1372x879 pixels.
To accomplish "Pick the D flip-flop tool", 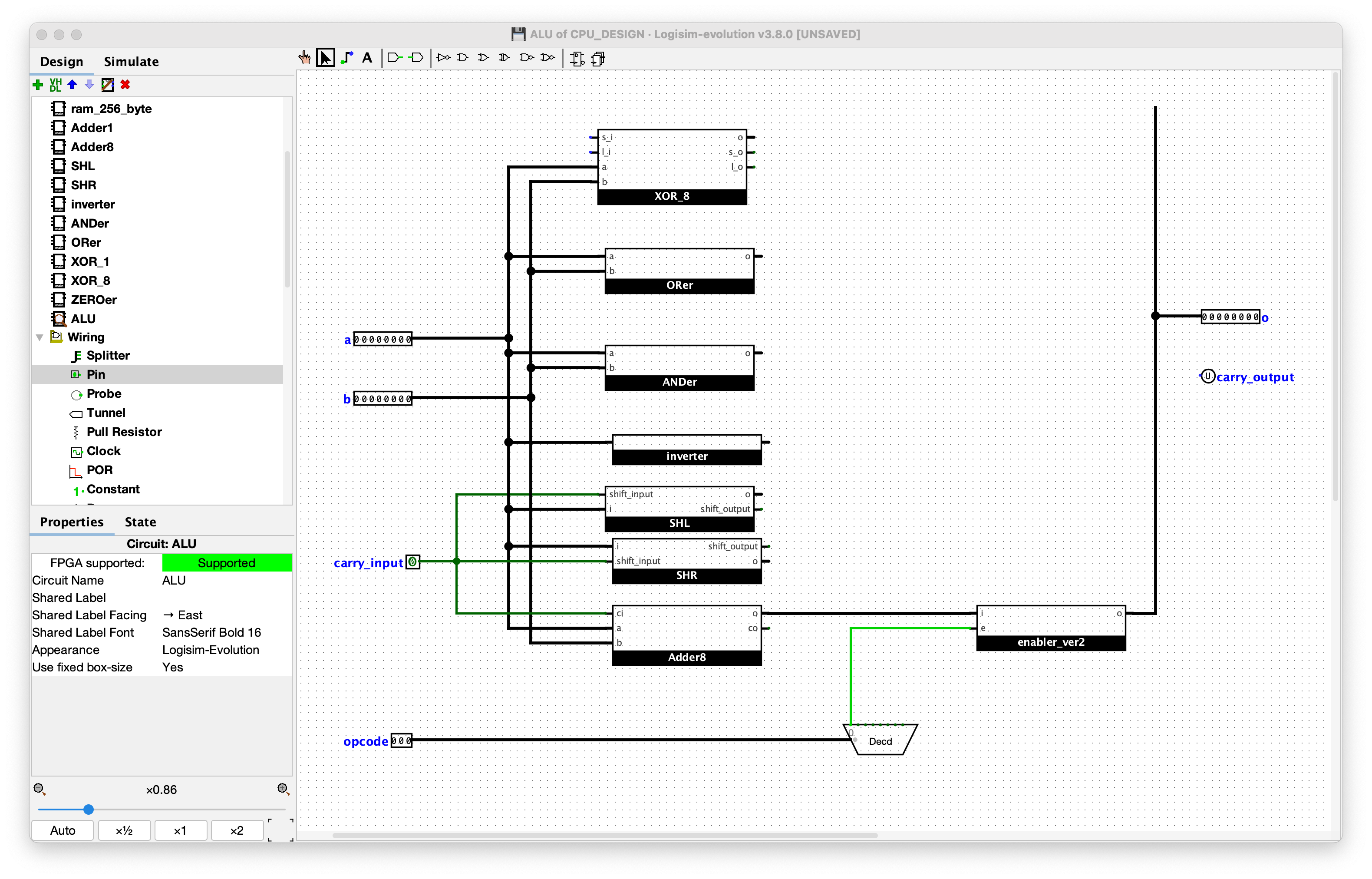I will click(577, 58).
